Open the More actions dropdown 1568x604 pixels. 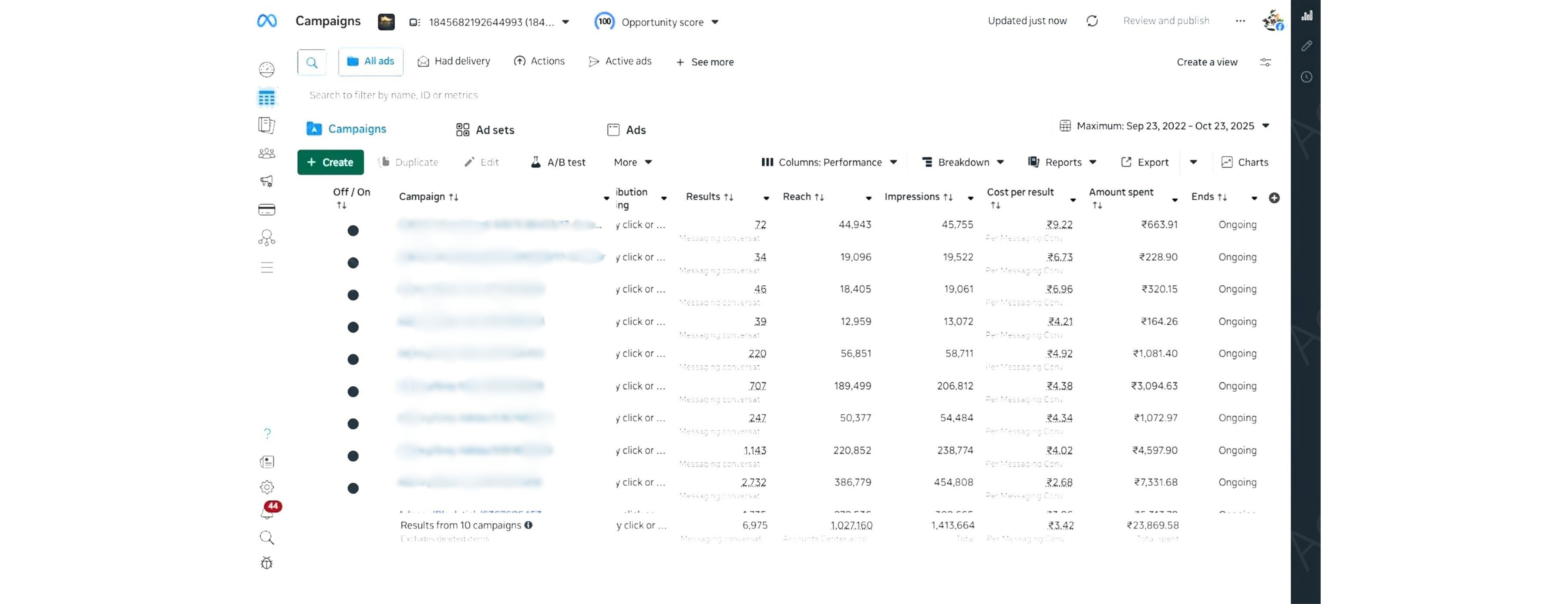pyautogui.click(x=633, y=163)
